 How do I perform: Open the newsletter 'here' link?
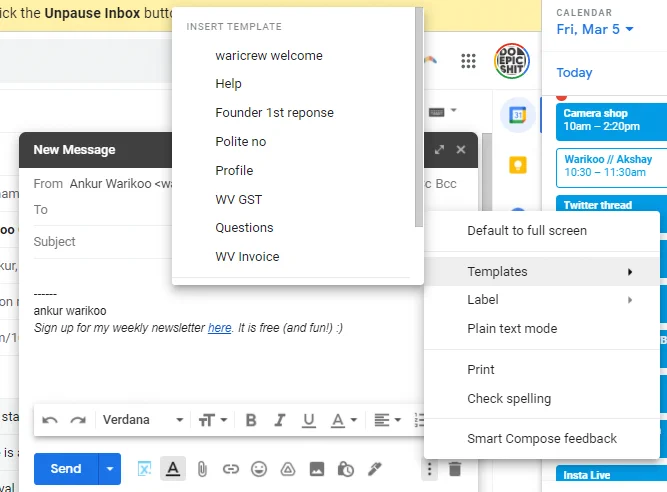(x=219, y=328)
